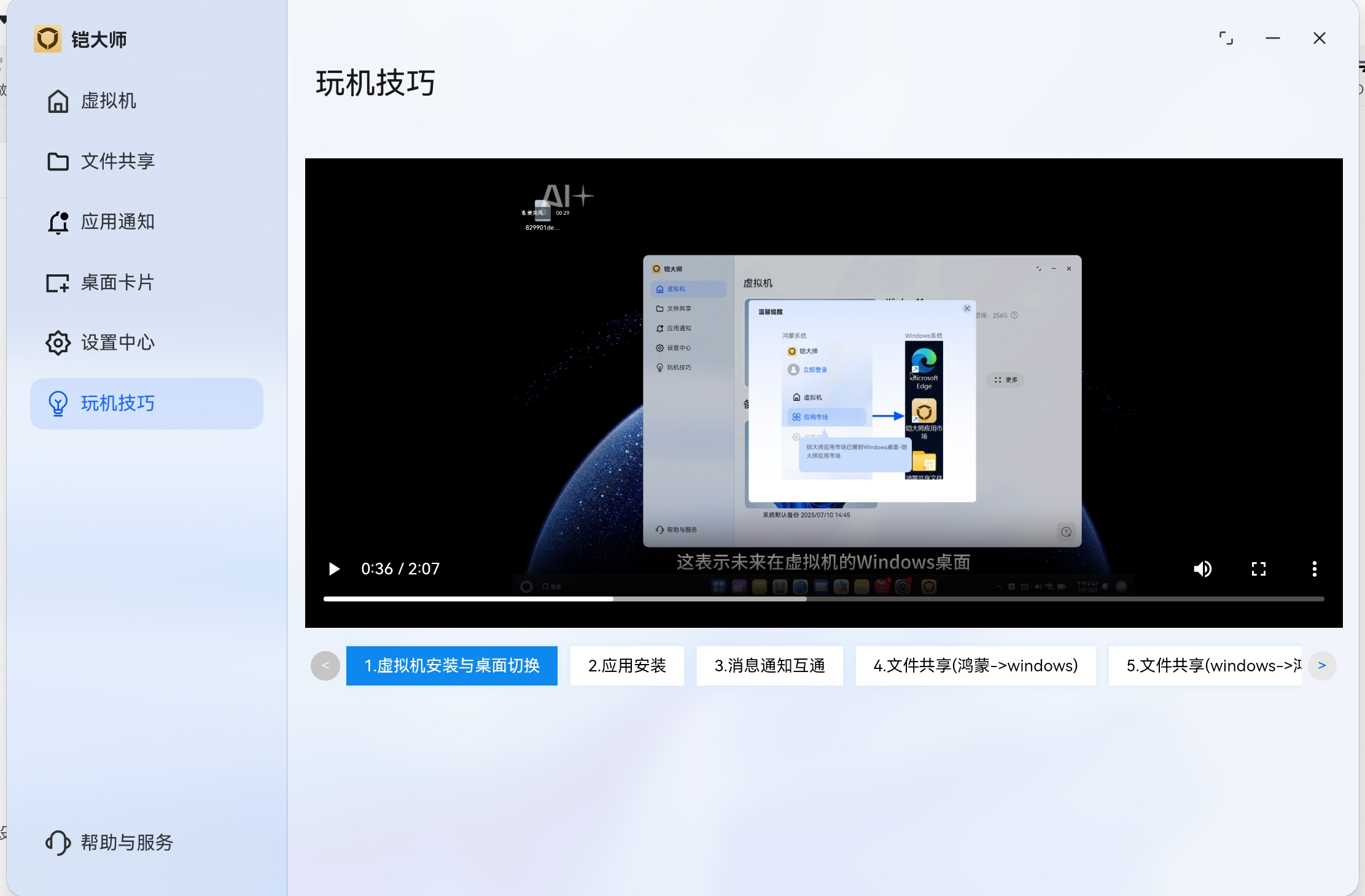Open 应用通知 bell icon in sidebar

coord(58,222)
